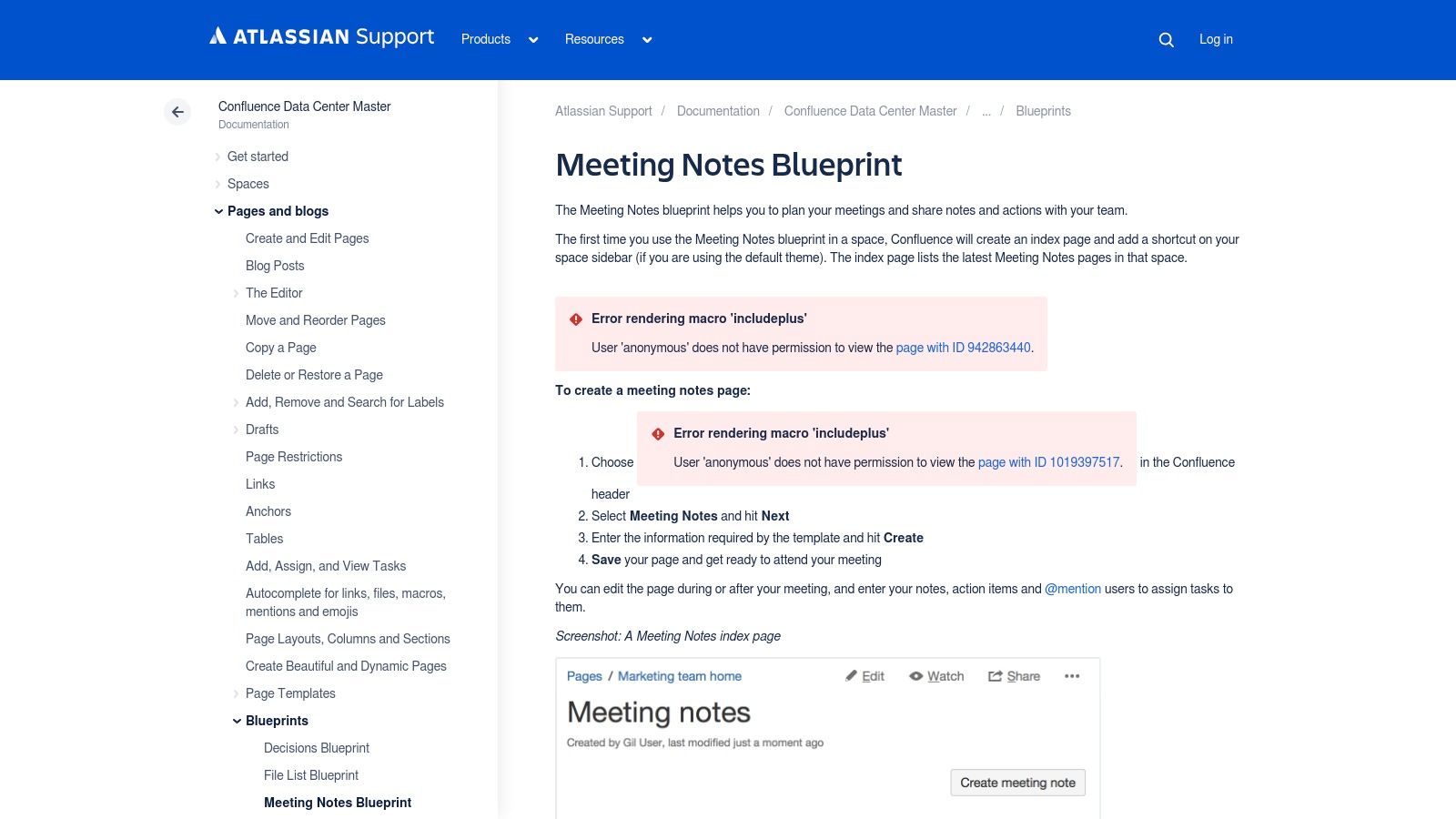The height and width of the screenshot is (819, 1456).
Task: Open the Documentation breadcrumb
Action: coord(718,111)
